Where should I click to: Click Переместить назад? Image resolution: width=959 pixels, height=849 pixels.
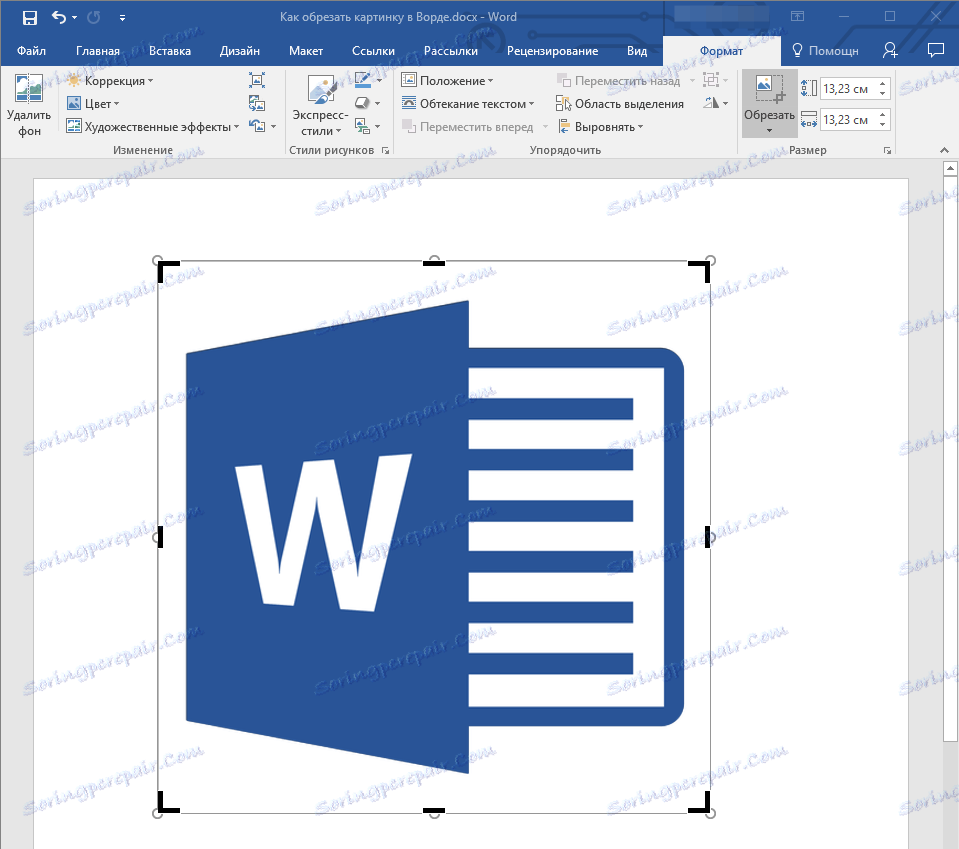[619, 81]
